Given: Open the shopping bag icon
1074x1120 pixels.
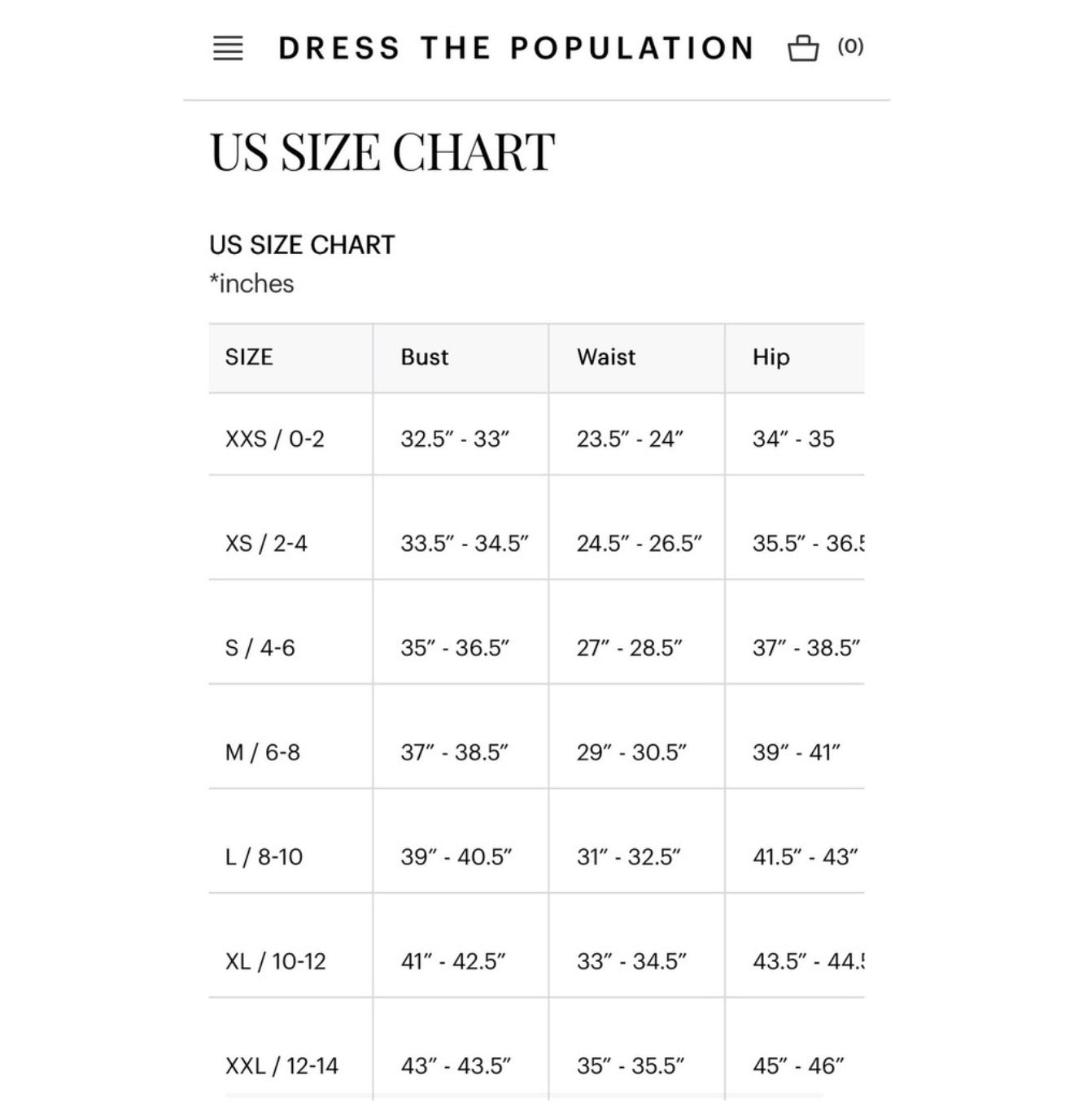Looking at the screenshot, I should 802,48.
